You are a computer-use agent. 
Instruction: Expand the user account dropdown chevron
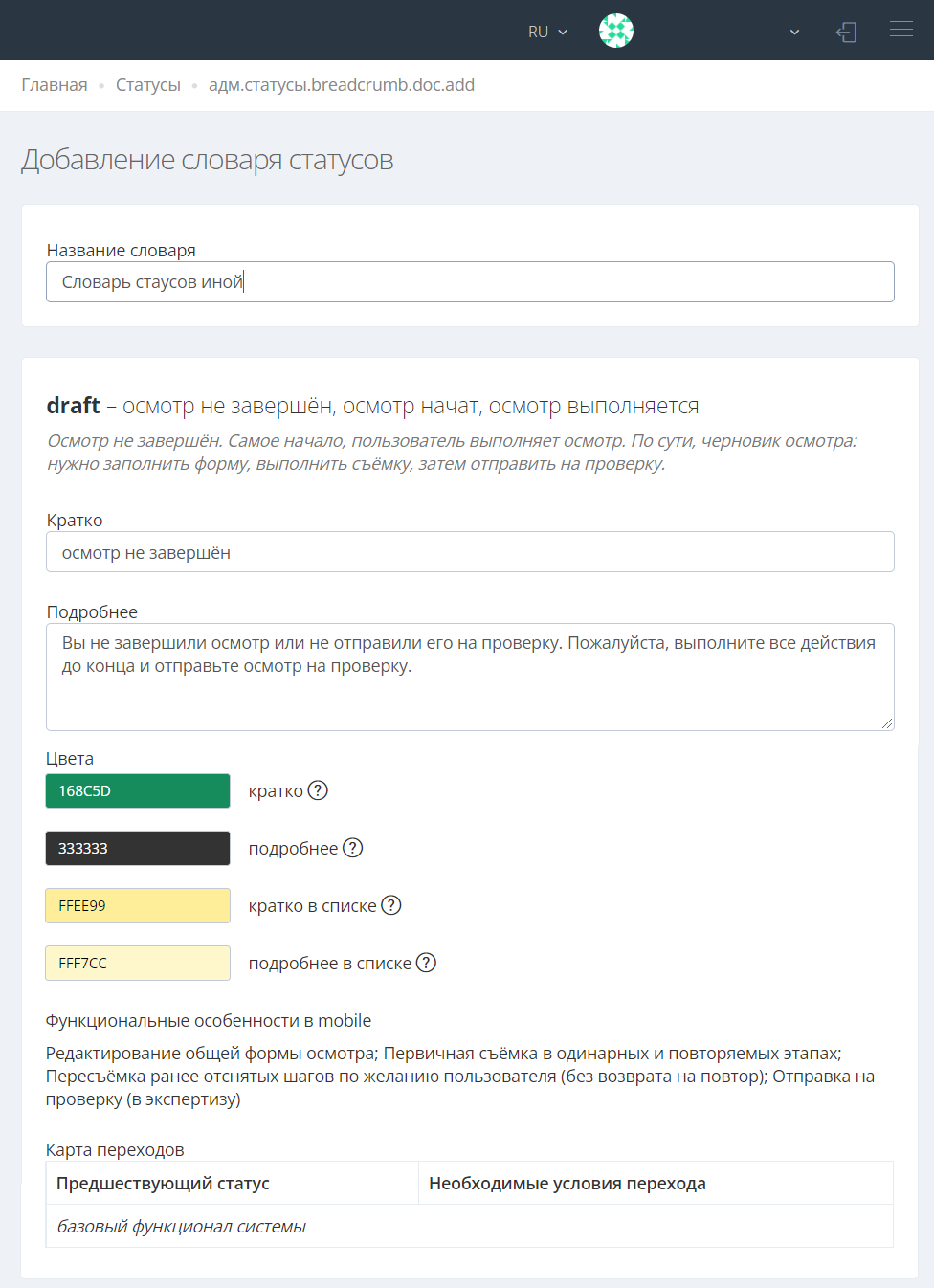pos(794,32)
